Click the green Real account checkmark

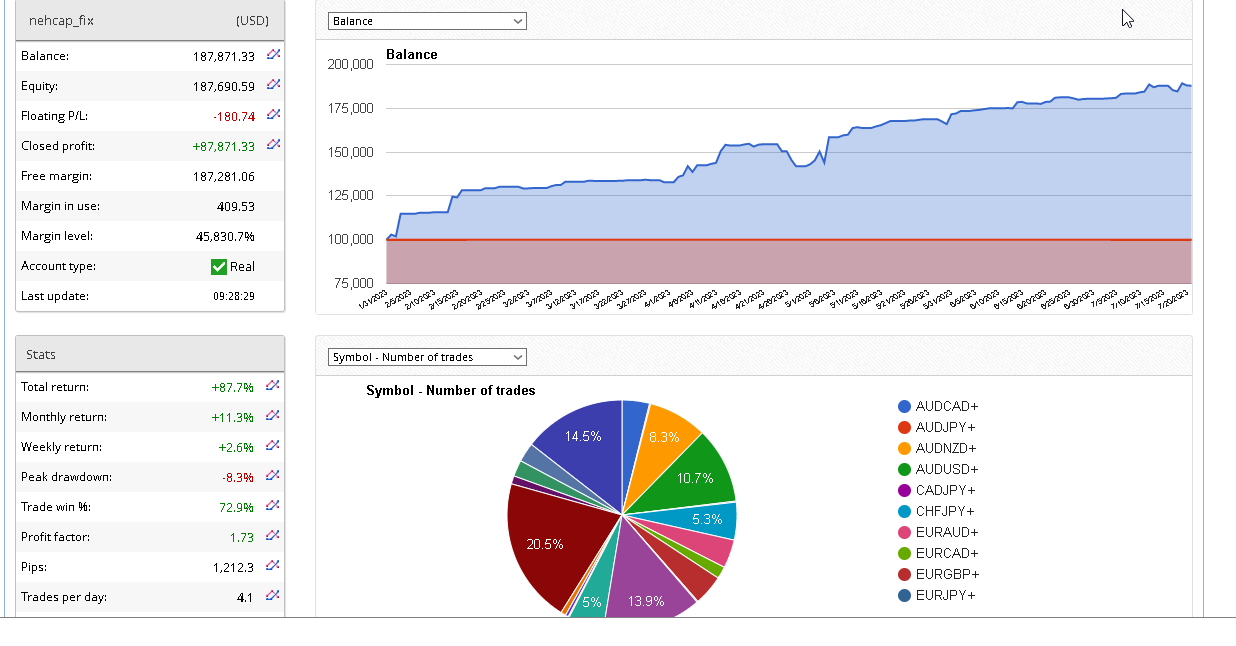tap(219, 266)
